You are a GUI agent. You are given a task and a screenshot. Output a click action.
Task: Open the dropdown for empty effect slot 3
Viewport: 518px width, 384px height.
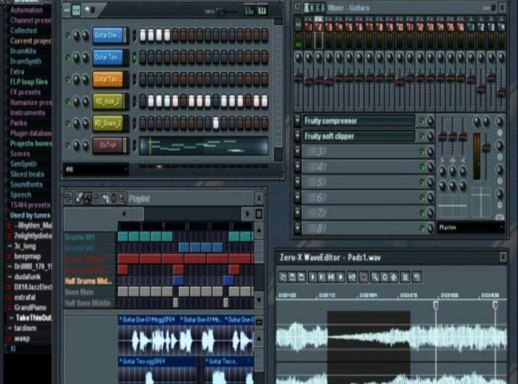[297, 151]
